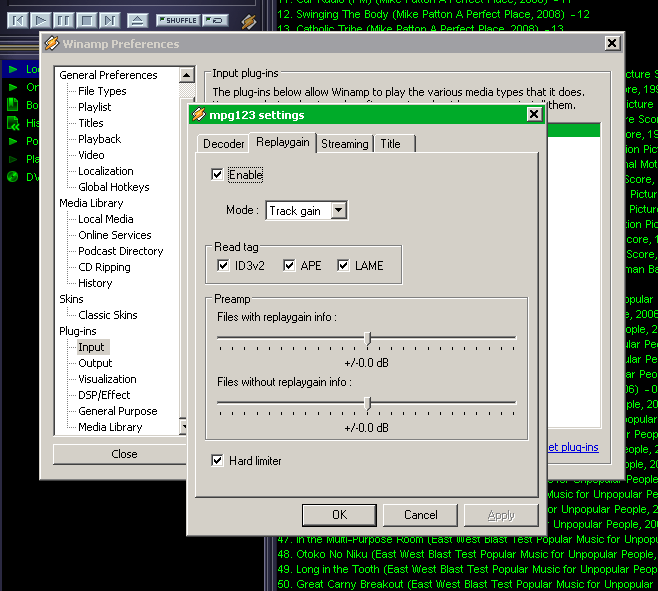The height and width of the screenshot is (591, 658).
Task: Select Global Hotkeys in preferences tree
Action: click(114, 187)
